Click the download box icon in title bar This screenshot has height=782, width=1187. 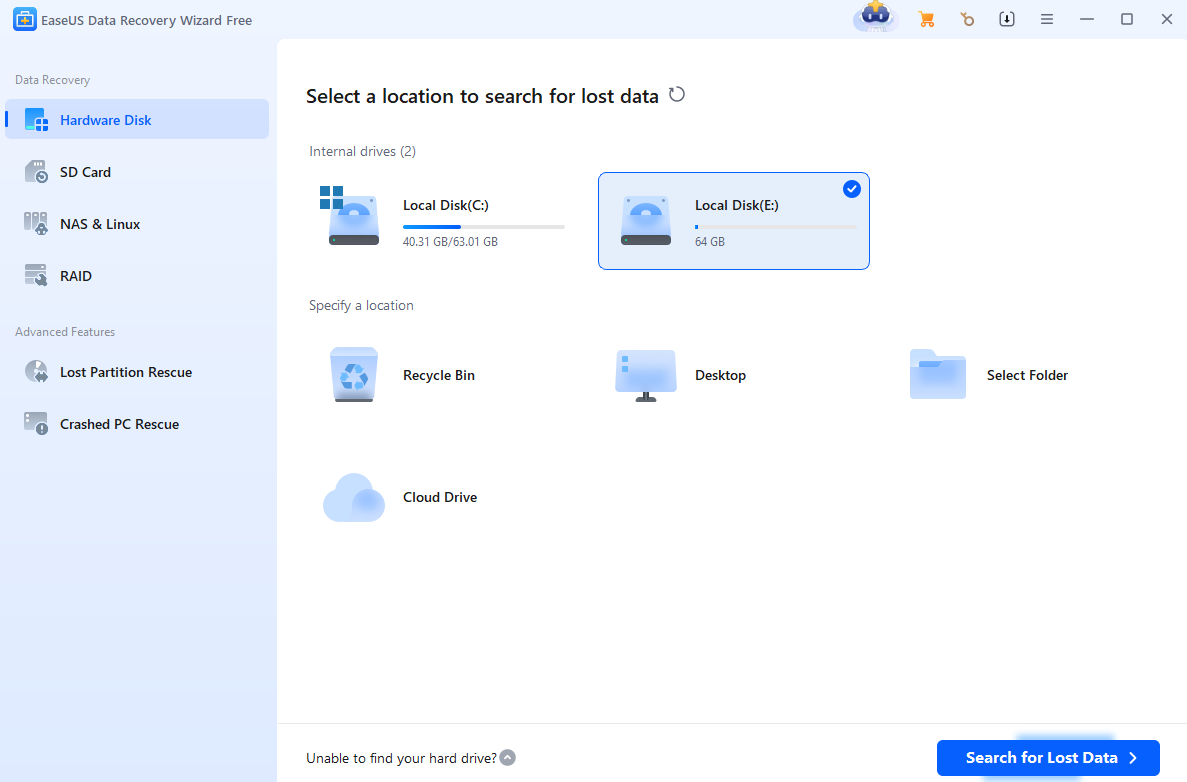point(1007,20)
